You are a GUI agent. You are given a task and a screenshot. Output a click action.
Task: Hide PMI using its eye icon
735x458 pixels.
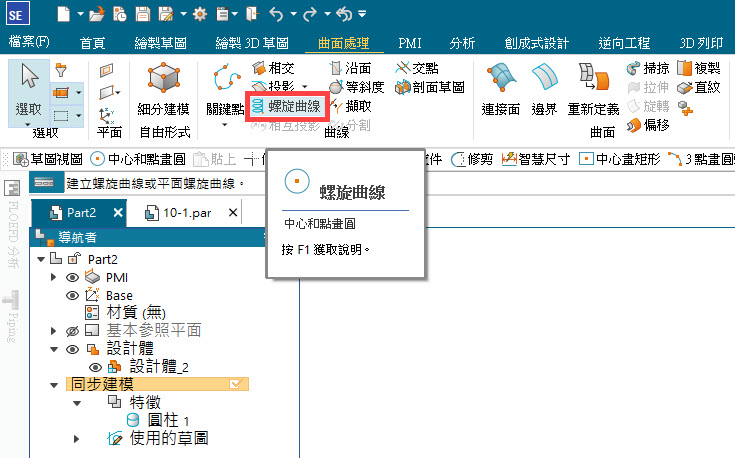click(x=72, y=277)
